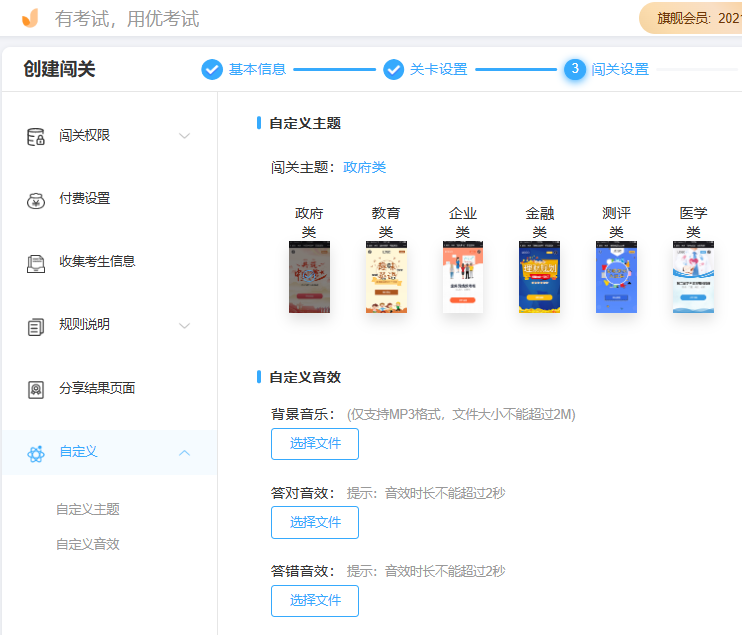
Task: Click the 基本信息 step checkmark icon
Action: click(x=212, y=70)
